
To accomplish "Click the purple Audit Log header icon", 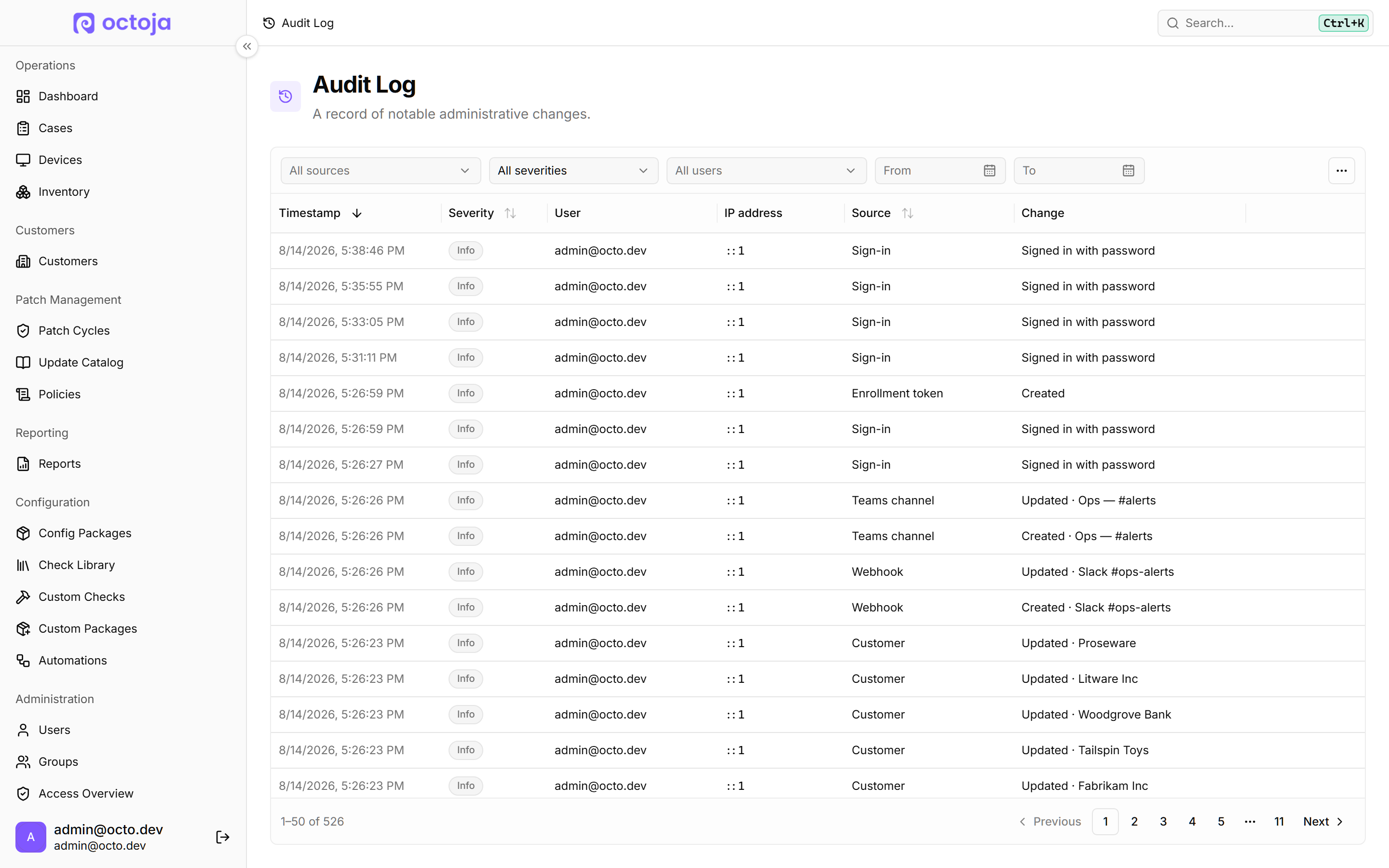I will tap(285, 96).
